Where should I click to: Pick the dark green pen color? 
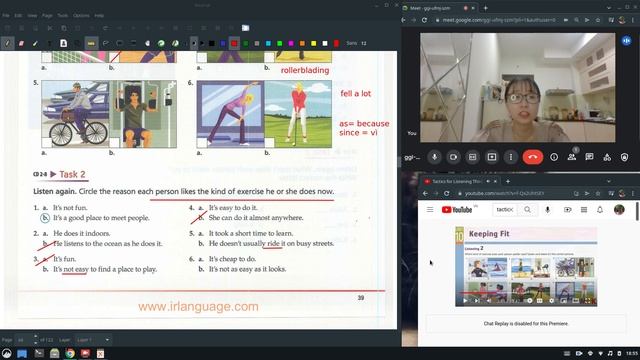(245, 43)
